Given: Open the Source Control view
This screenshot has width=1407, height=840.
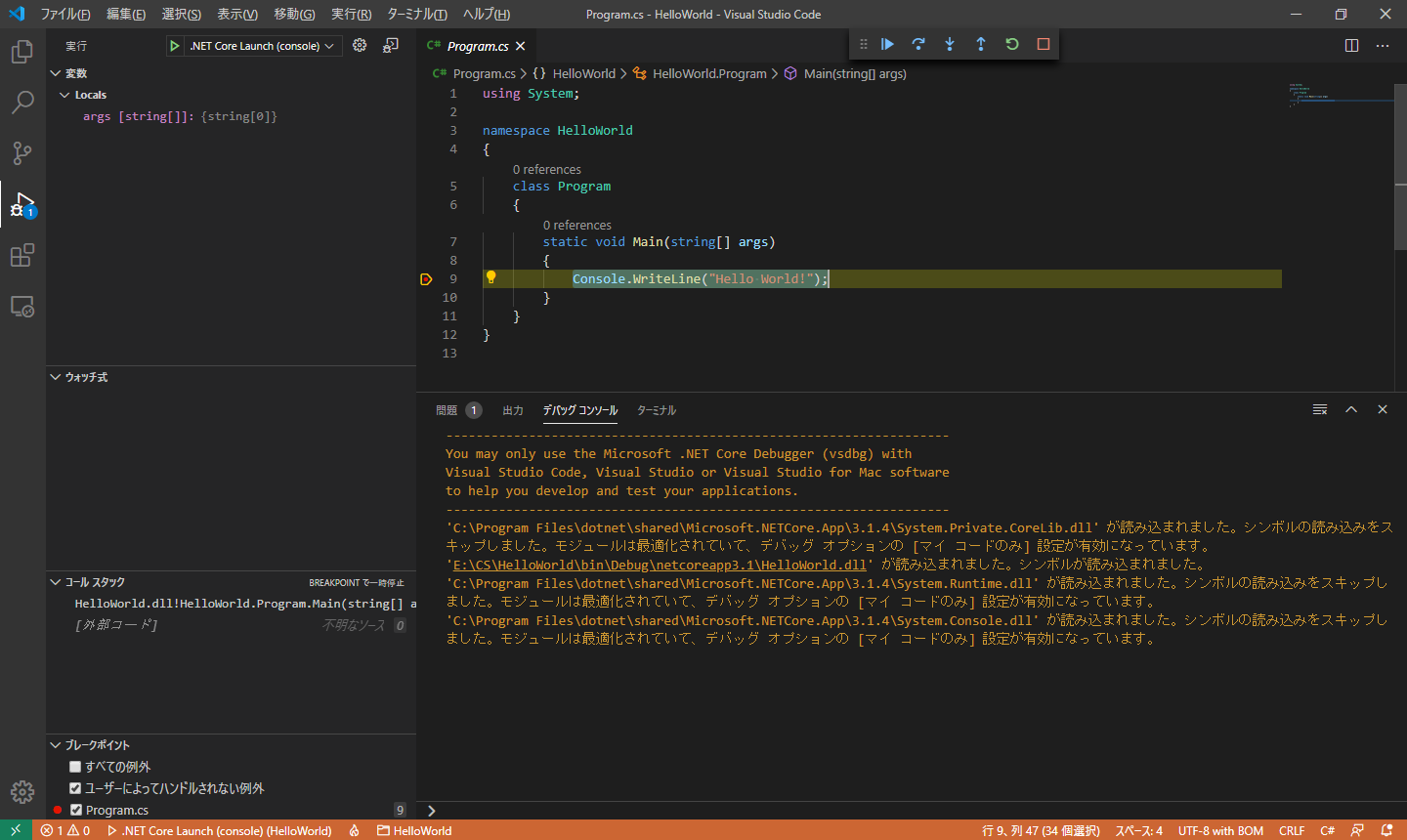Looking at the screenshot, I should pyautogui.click(x=22, y=153).
